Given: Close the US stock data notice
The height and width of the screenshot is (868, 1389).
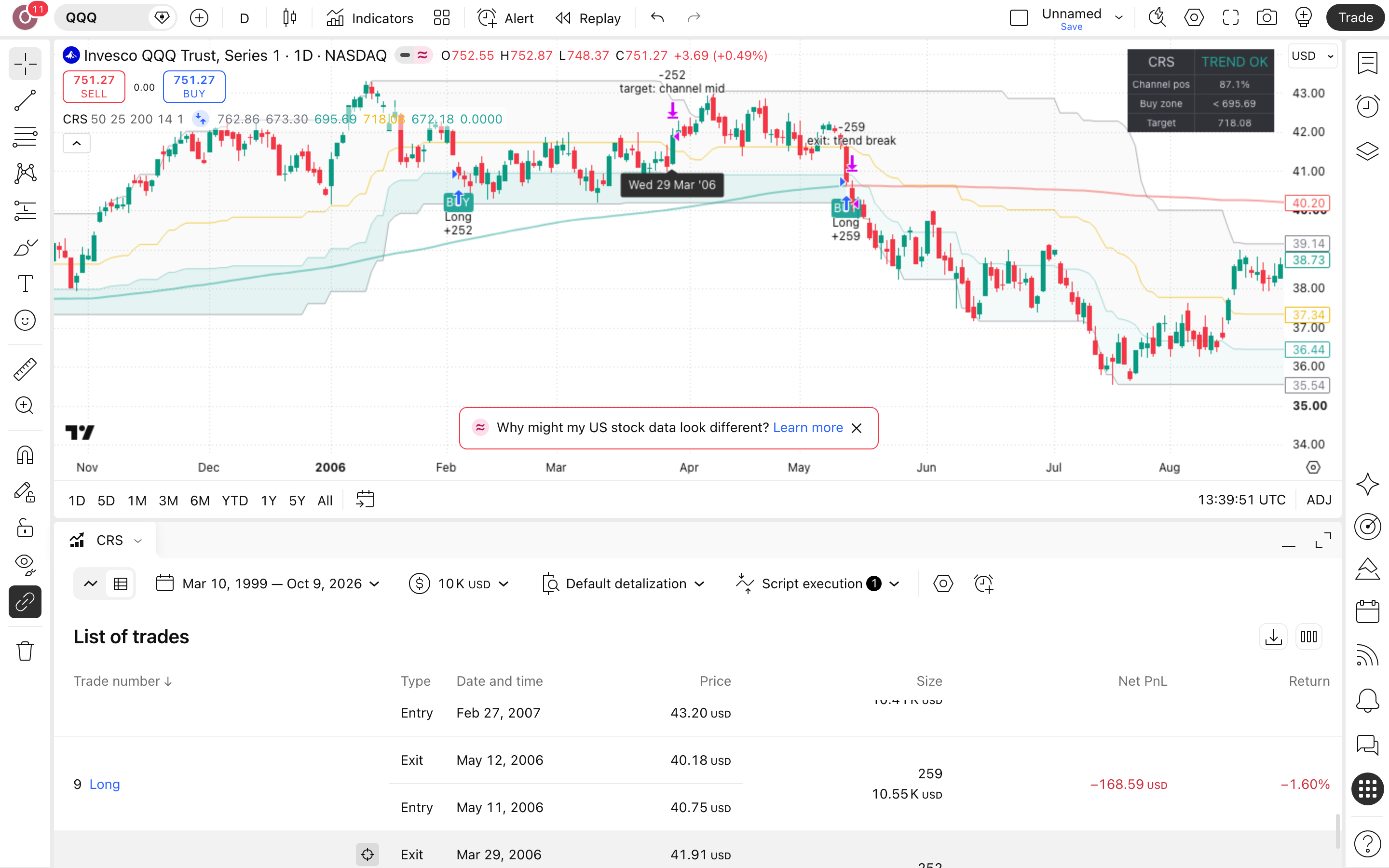Looking at the screenshot, I should (857, 428).
